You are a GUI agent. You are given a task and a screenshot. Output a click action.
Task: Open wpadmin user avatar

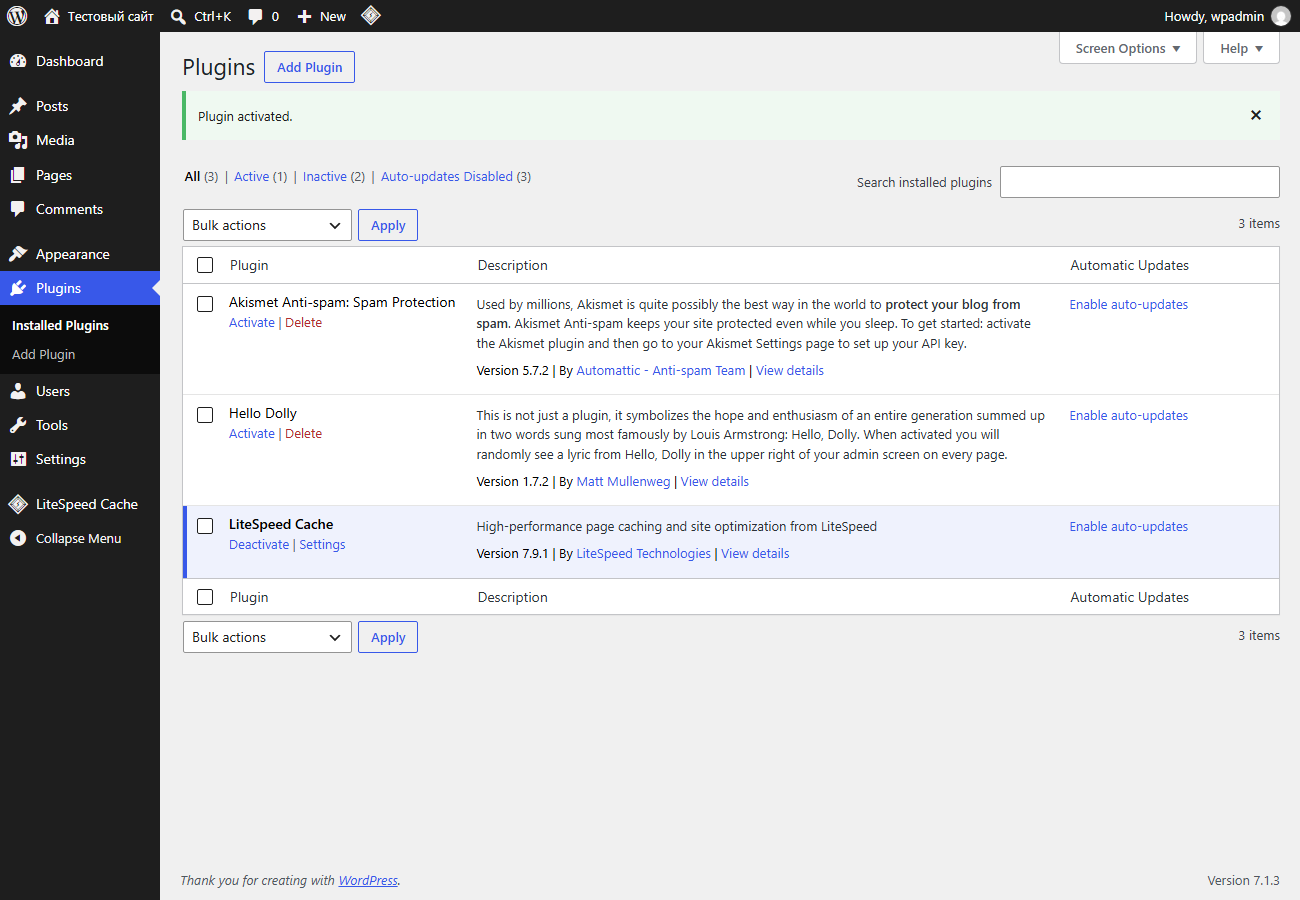point(1281,16)
